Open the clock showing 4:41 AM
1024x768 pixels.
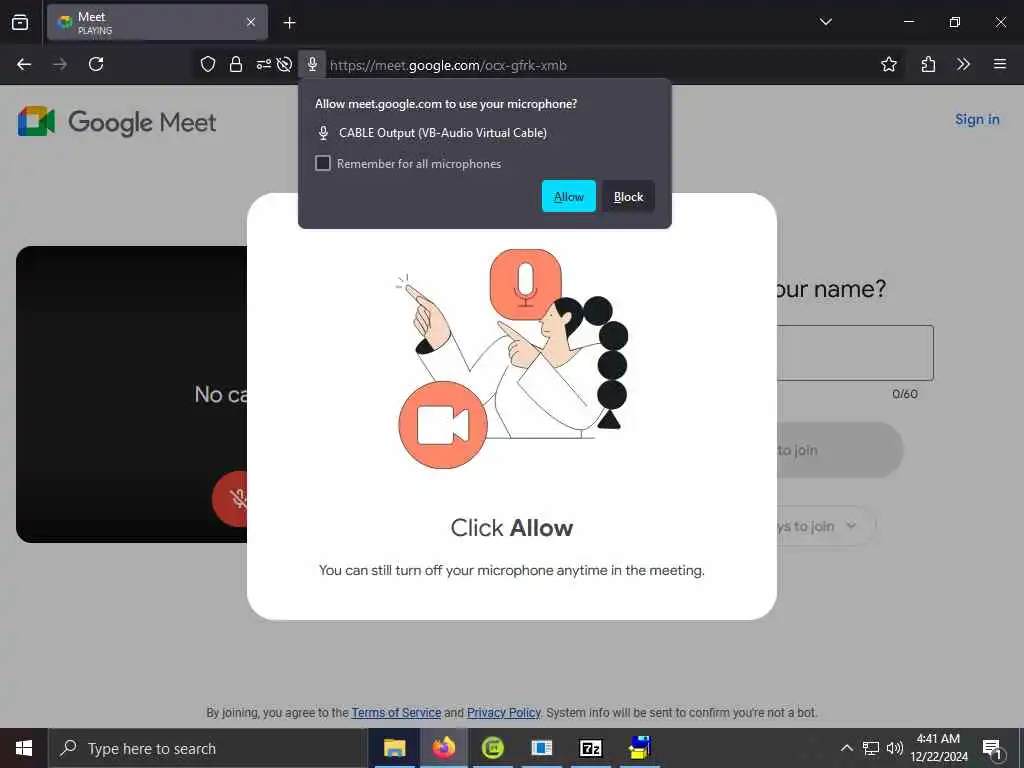point(938,748)
